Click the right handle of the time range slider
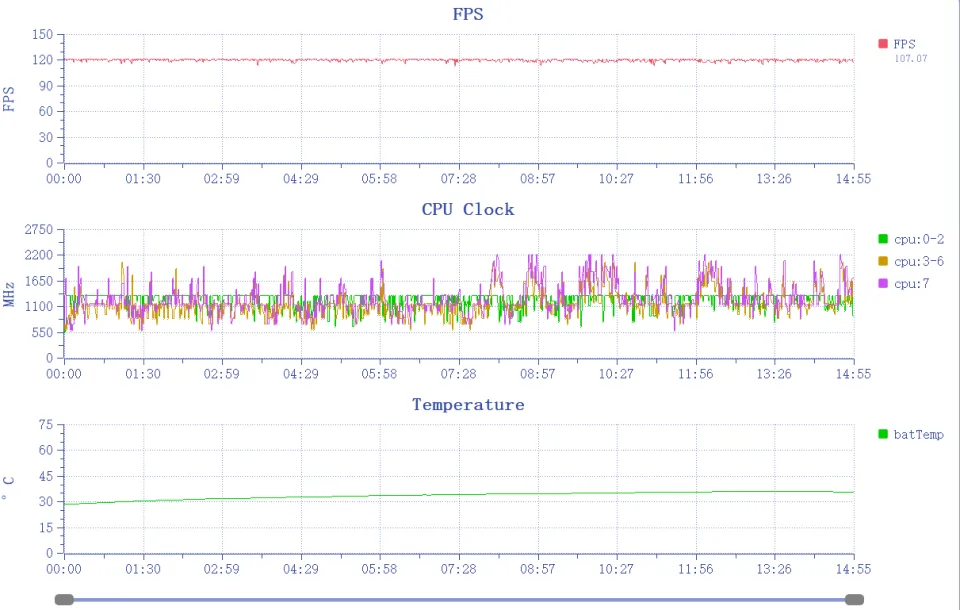Screen dimensions: 960x610 [x=854, y=599]
